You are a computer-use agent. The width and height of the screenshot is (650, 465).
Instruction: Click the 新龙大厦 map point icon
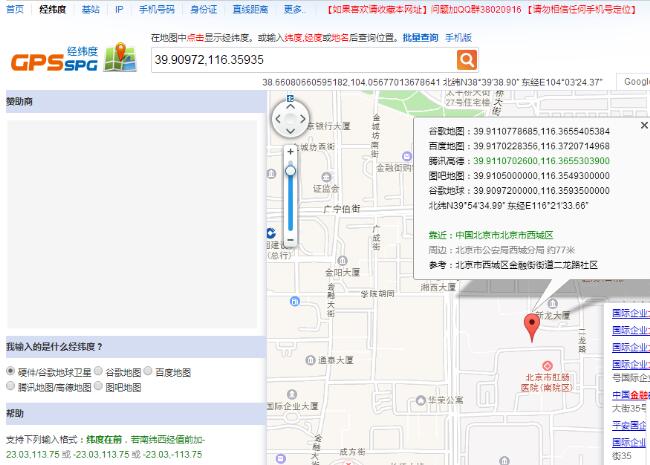(x=553, y=303)
